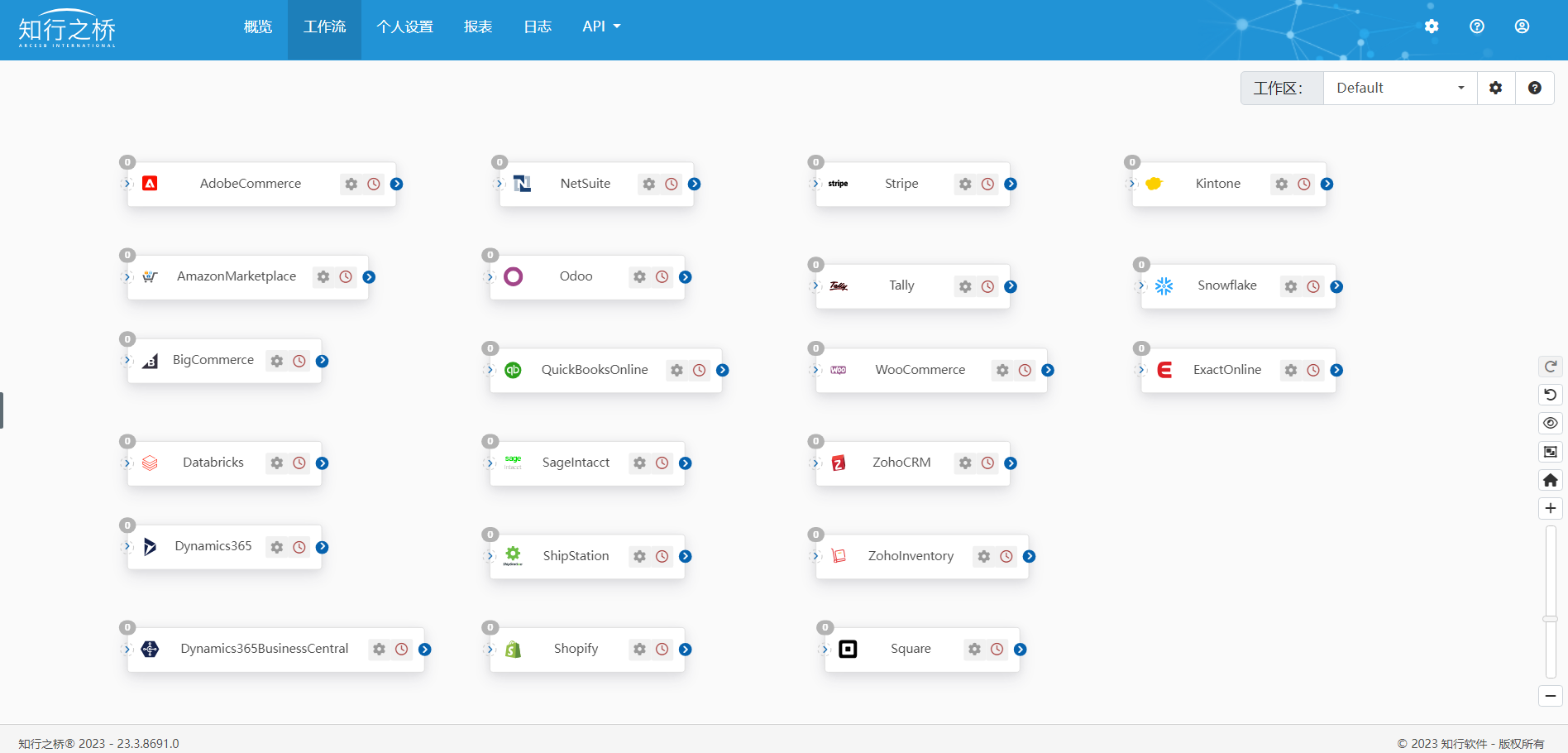Click home reset-view icon in canvas toolbar
1568x753 pixels.
(x=1551, y=480)
